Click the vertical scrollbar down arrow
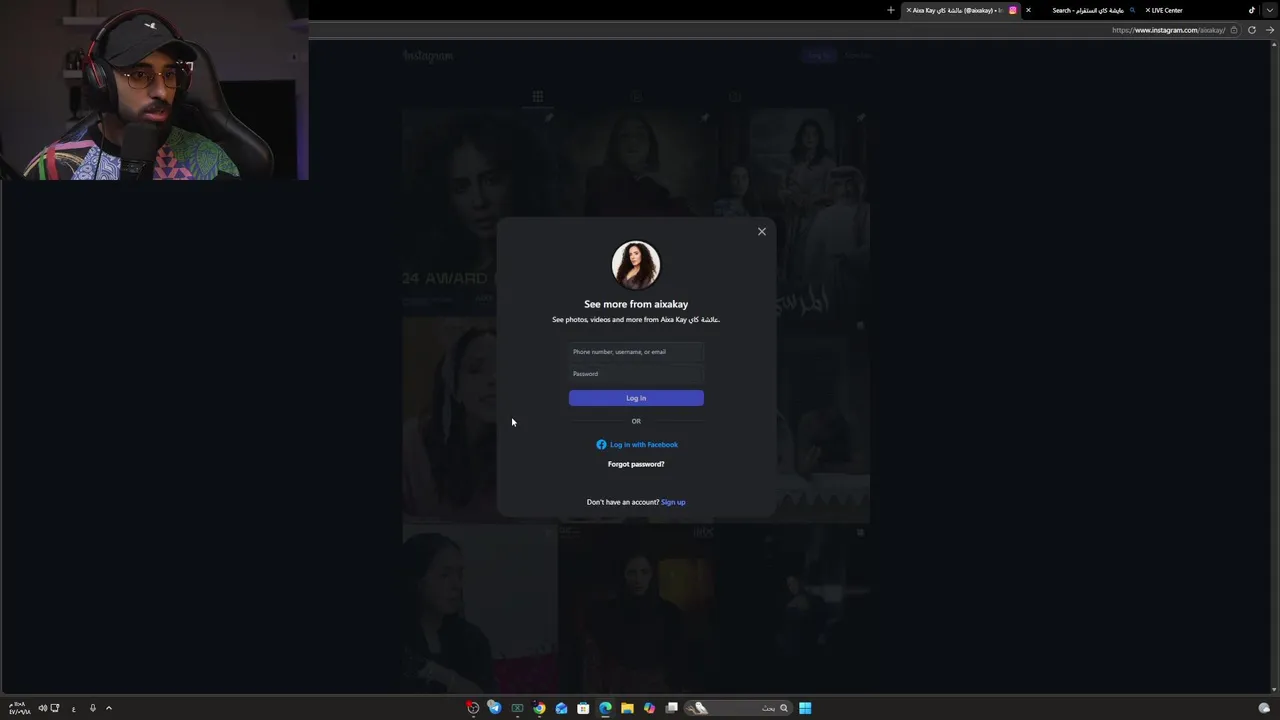The height and width of the screenshot is (720, 1280). 1274,689
